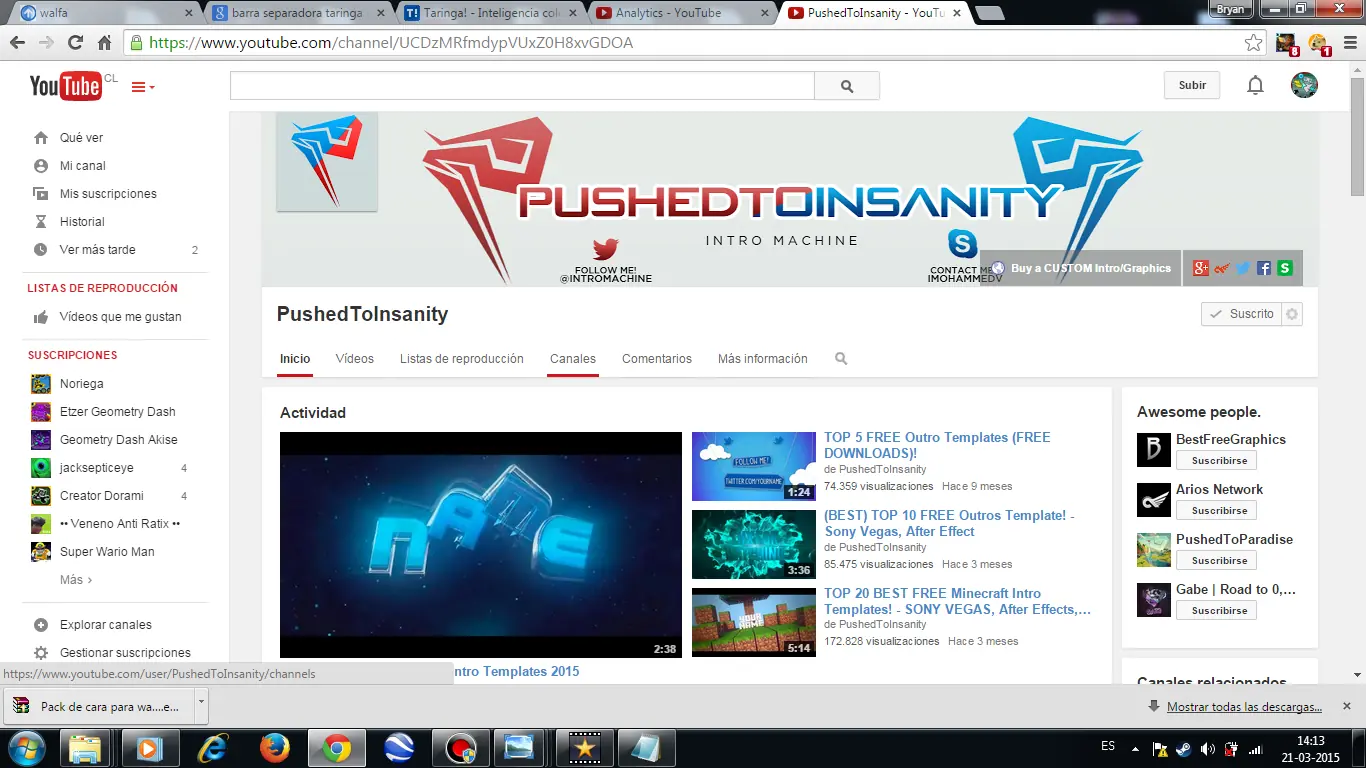
Task: Search within channel using the magnifier tab icon
Action: coord(841,358)
